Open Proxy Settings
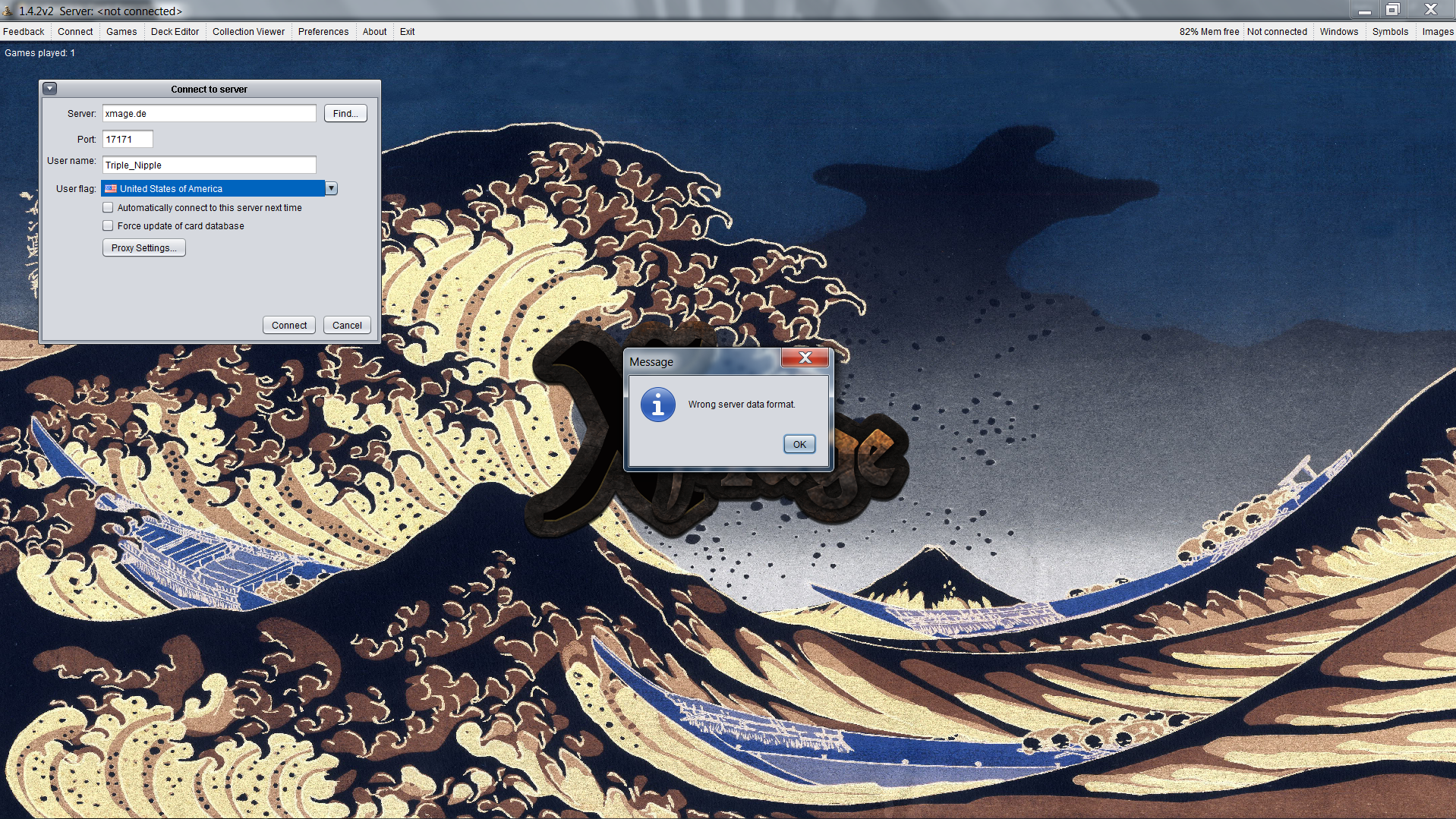Viewport: 1456px width, 819px height. pyautogui.click(x=143, y=247)
